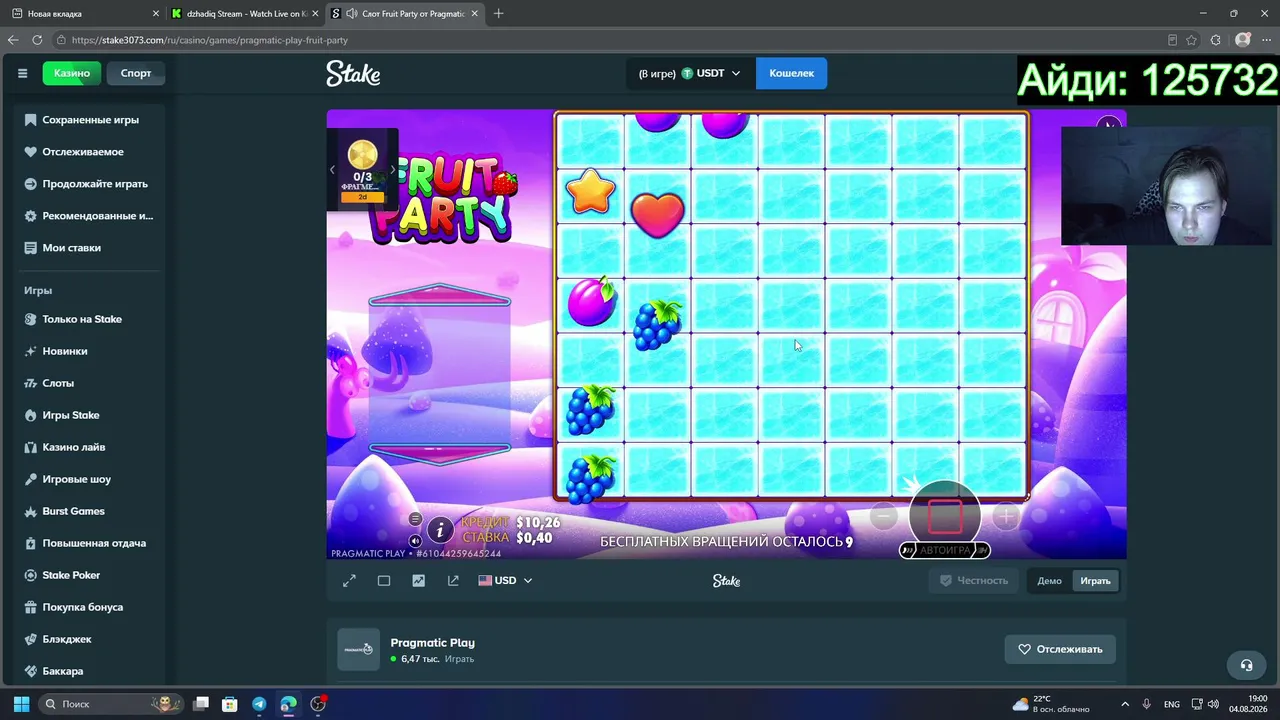Click the browser back arrow
Viewport: 1280px width, 720px height.
click(x=13, y=40)
